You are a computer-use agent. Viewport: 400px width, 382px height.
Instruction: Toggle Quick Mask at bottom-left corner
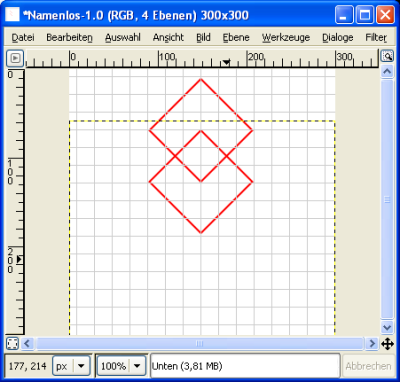(x=13, y=343)
